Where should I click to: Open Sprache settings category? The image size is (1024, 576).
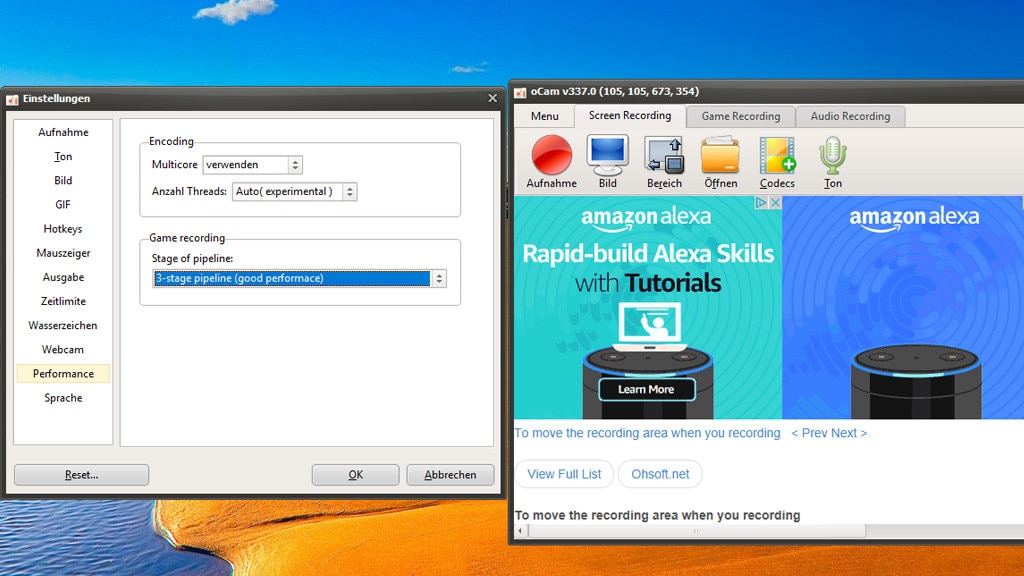click(63, 398)
